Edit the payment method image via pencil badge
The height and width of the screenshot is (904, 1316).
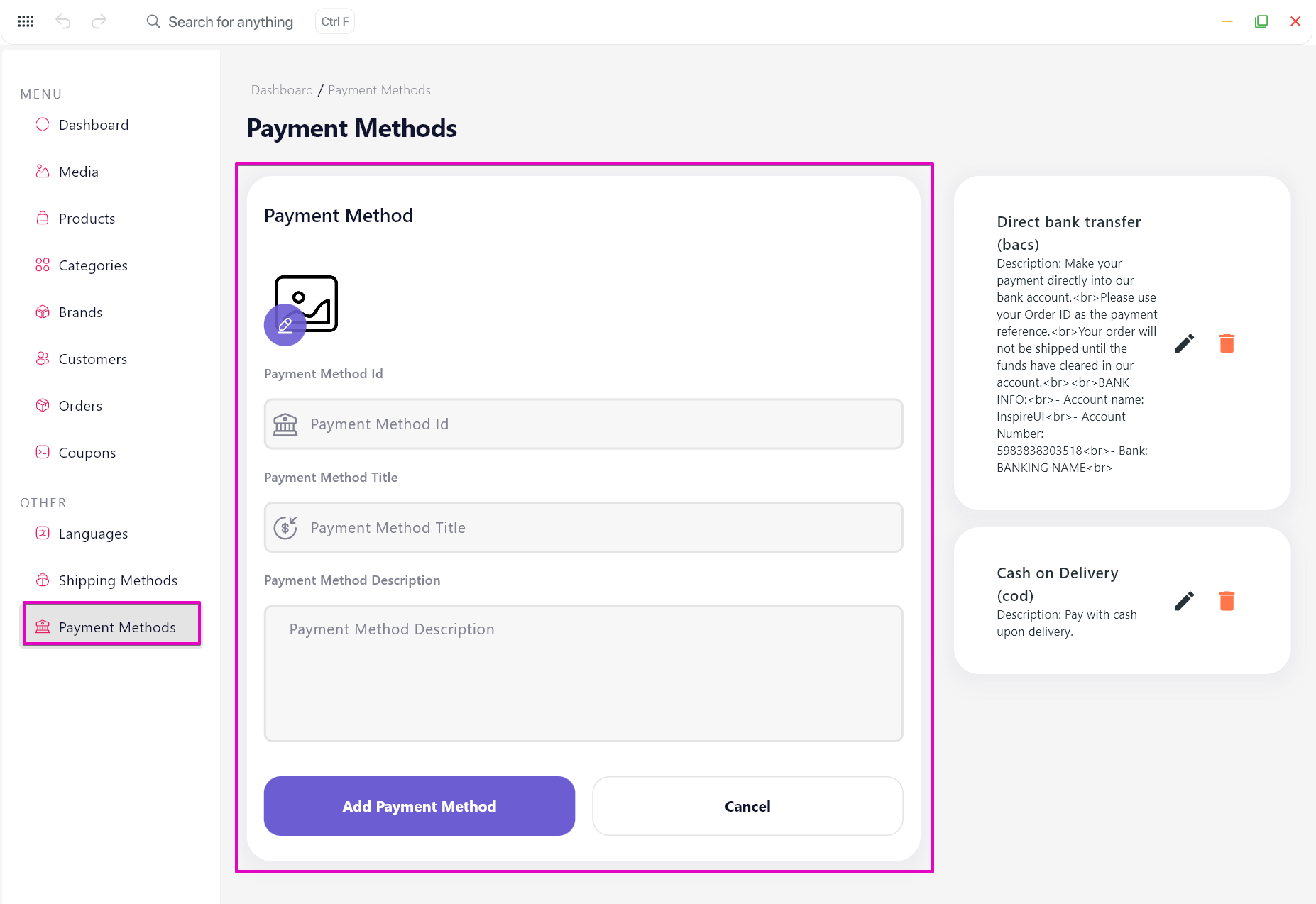coord(285,325)
